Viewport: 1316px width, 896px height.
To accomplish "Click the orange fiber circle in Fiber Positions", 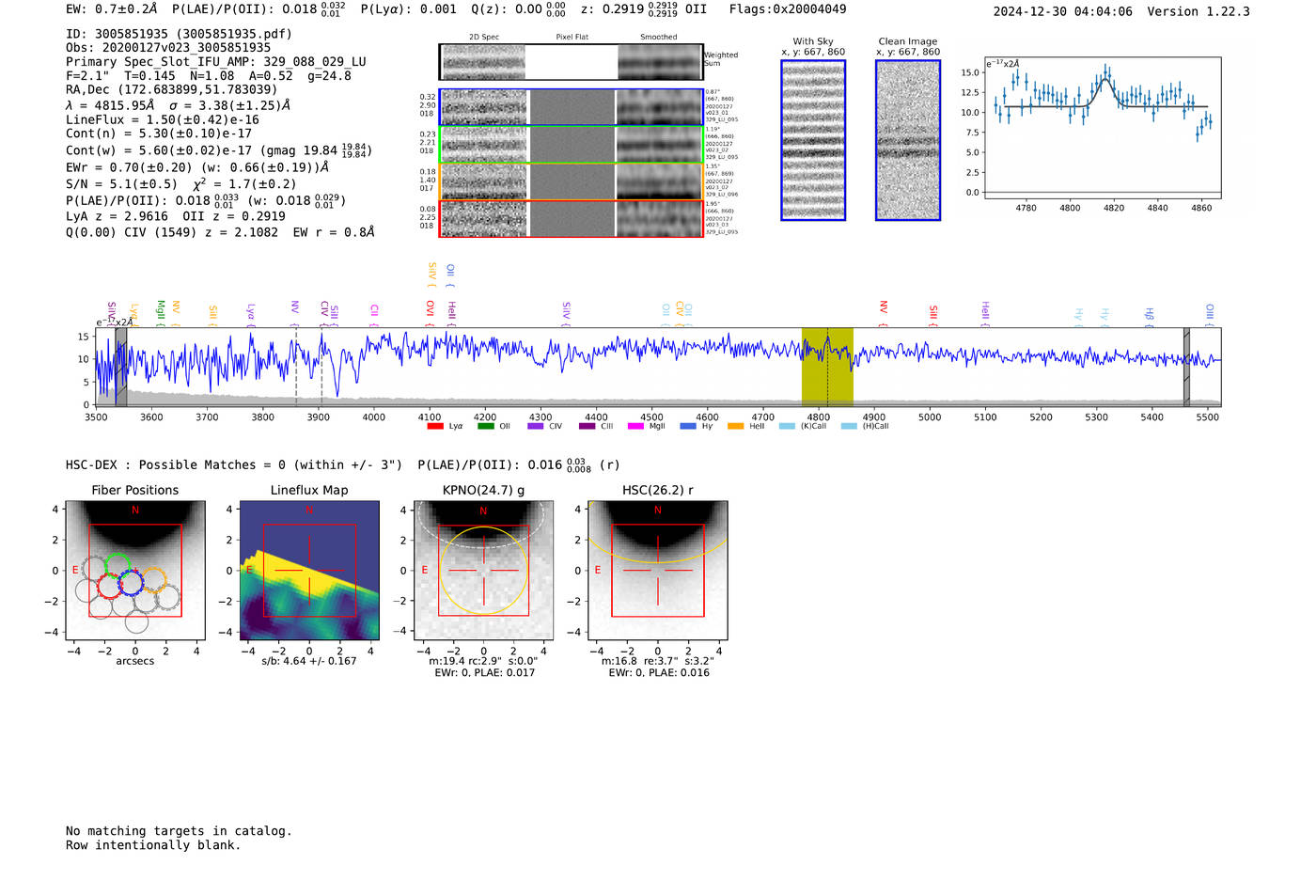I will (155, 579).
